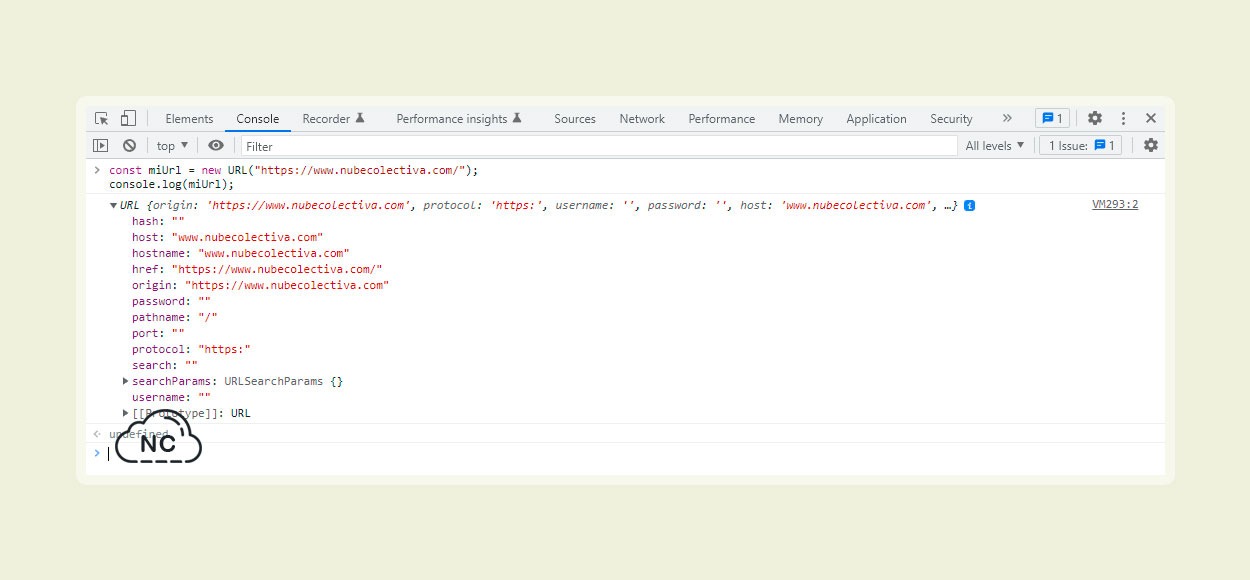Click the origin property row

pyautogui.click(x=260, y=285)
